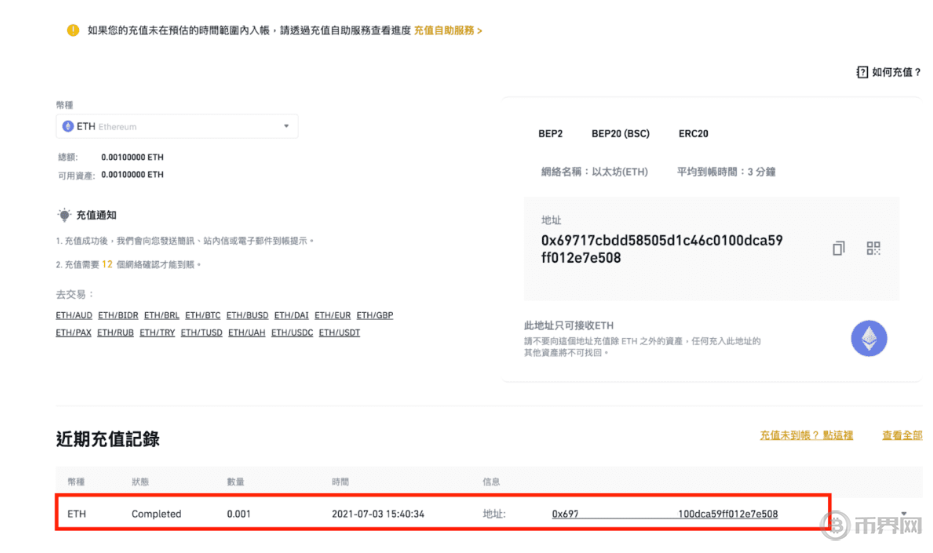Click the copy address icon
Screen dimensions: 933x553
coord(838,249)
